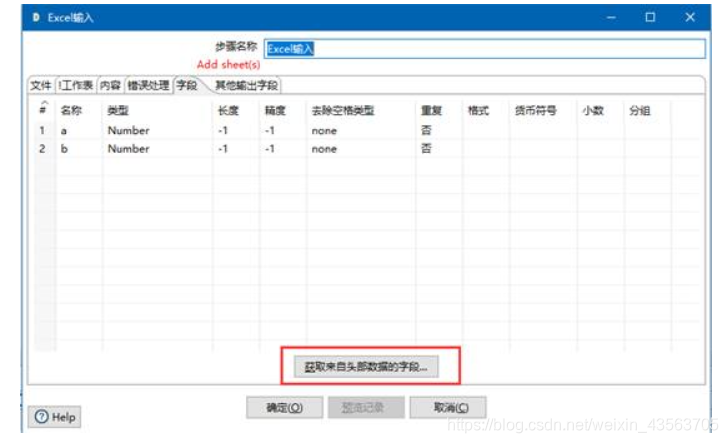Click the app icon in the title bar
Viewport: 728px width, 443px height.
36,18
